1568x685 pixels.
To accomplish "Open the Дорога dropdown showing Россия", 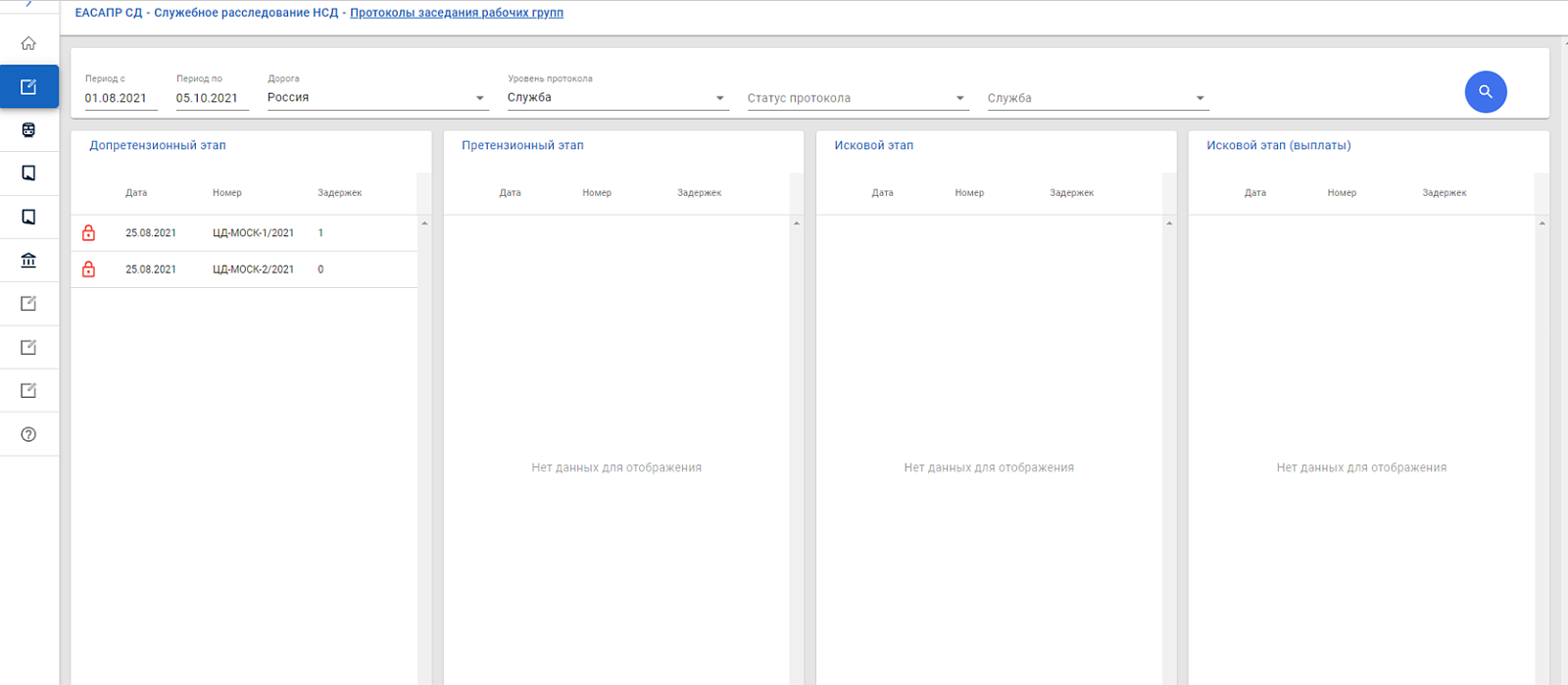I will coord(378,98).
